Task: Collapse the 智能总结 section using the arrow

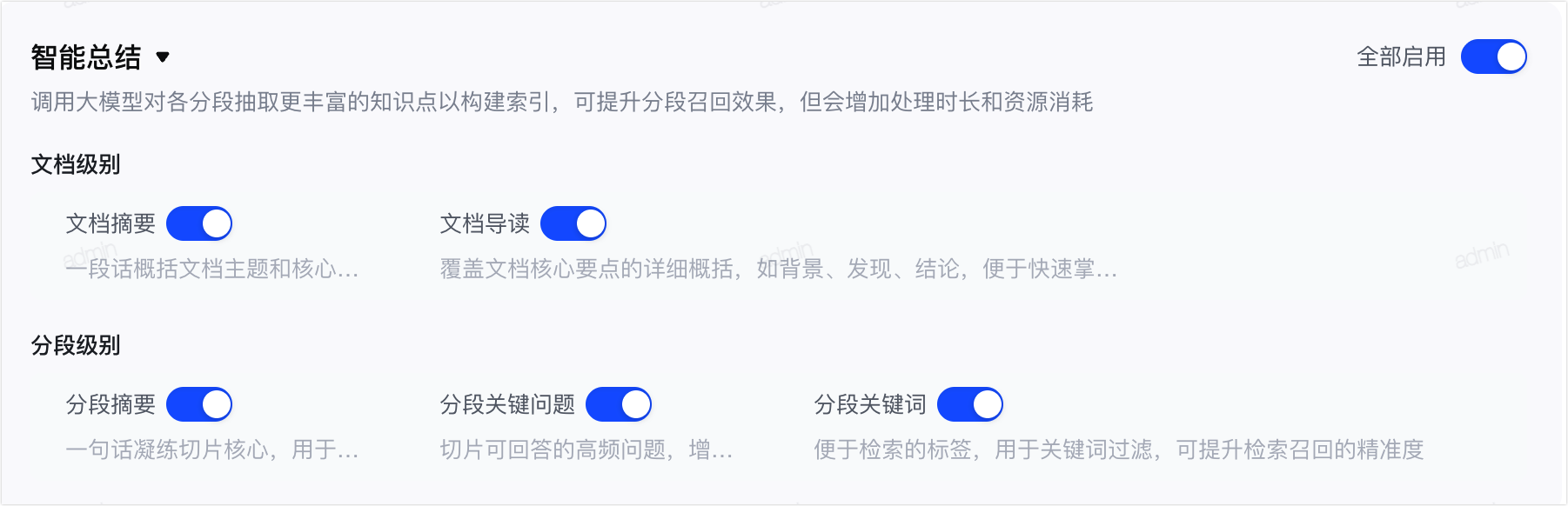Action: (x=163, y=57)
